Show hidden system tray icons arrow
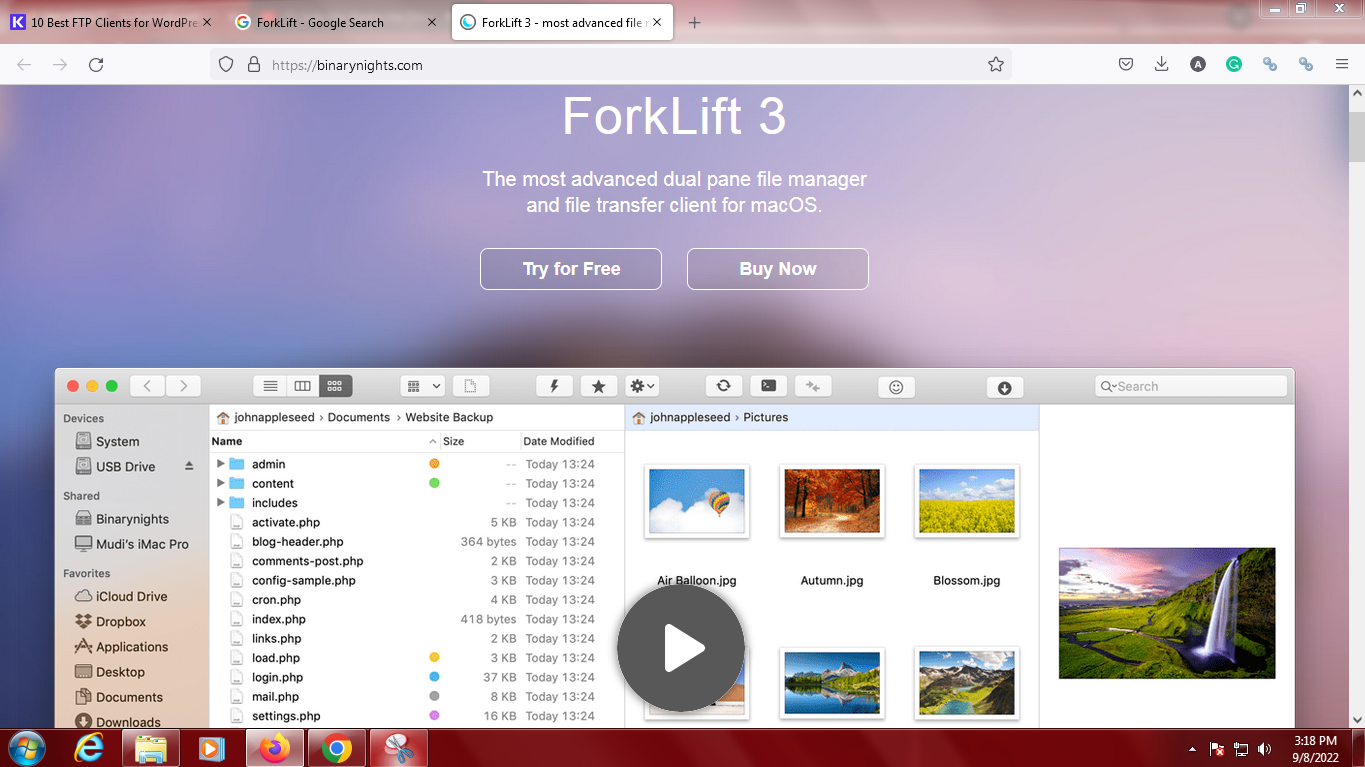Viewport: 1365px width, 767px height. (x=1191, y=748)
